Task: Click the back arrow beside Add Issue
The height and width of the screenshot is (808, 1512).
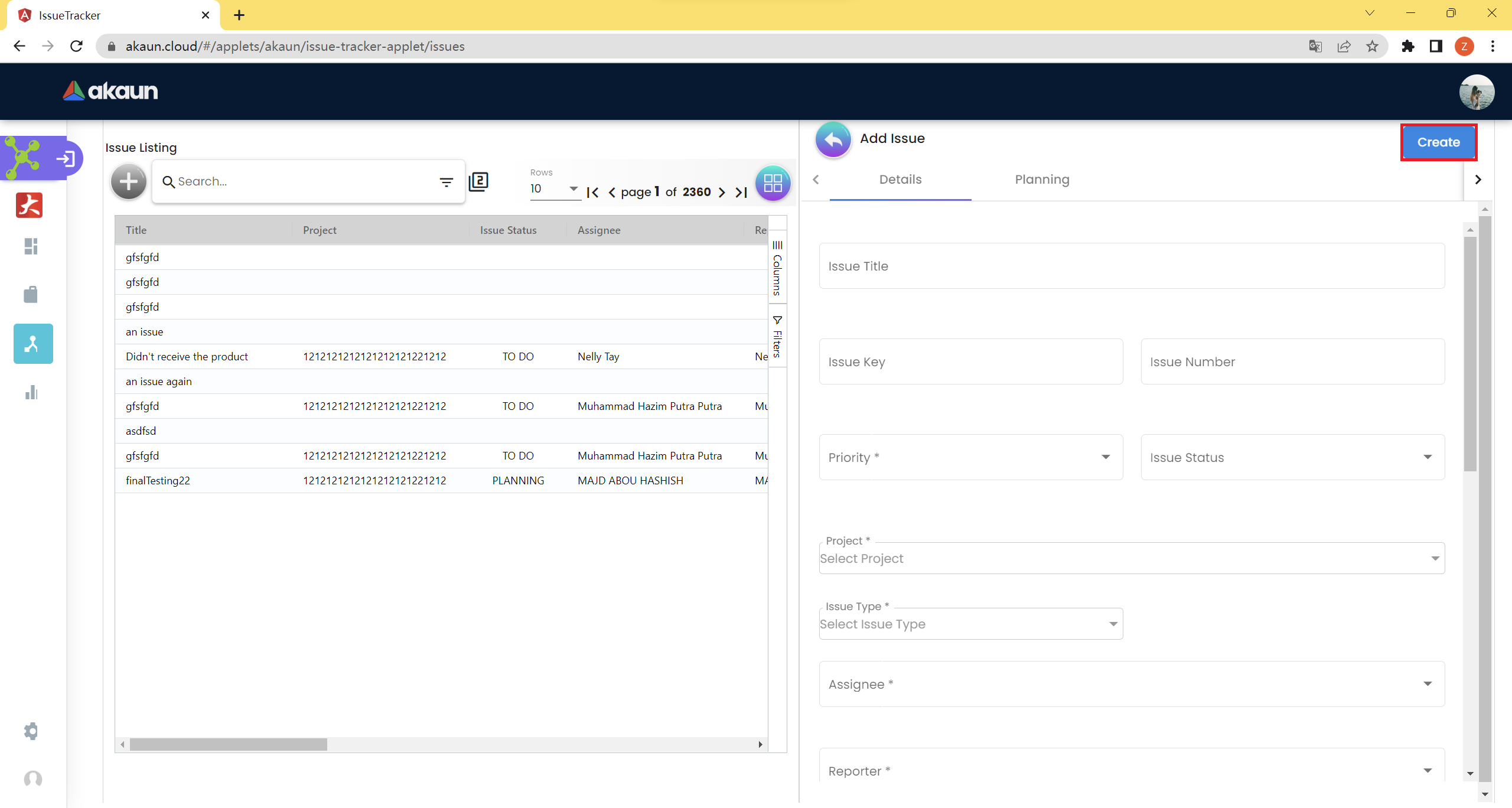Action: click(x=833, y=139)
